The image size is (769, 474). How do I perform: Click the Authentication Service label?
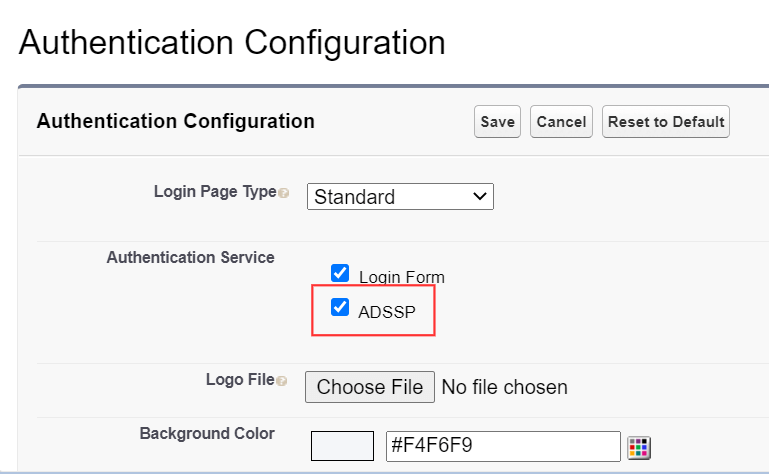pyautogui.click(x=190, y=257)
